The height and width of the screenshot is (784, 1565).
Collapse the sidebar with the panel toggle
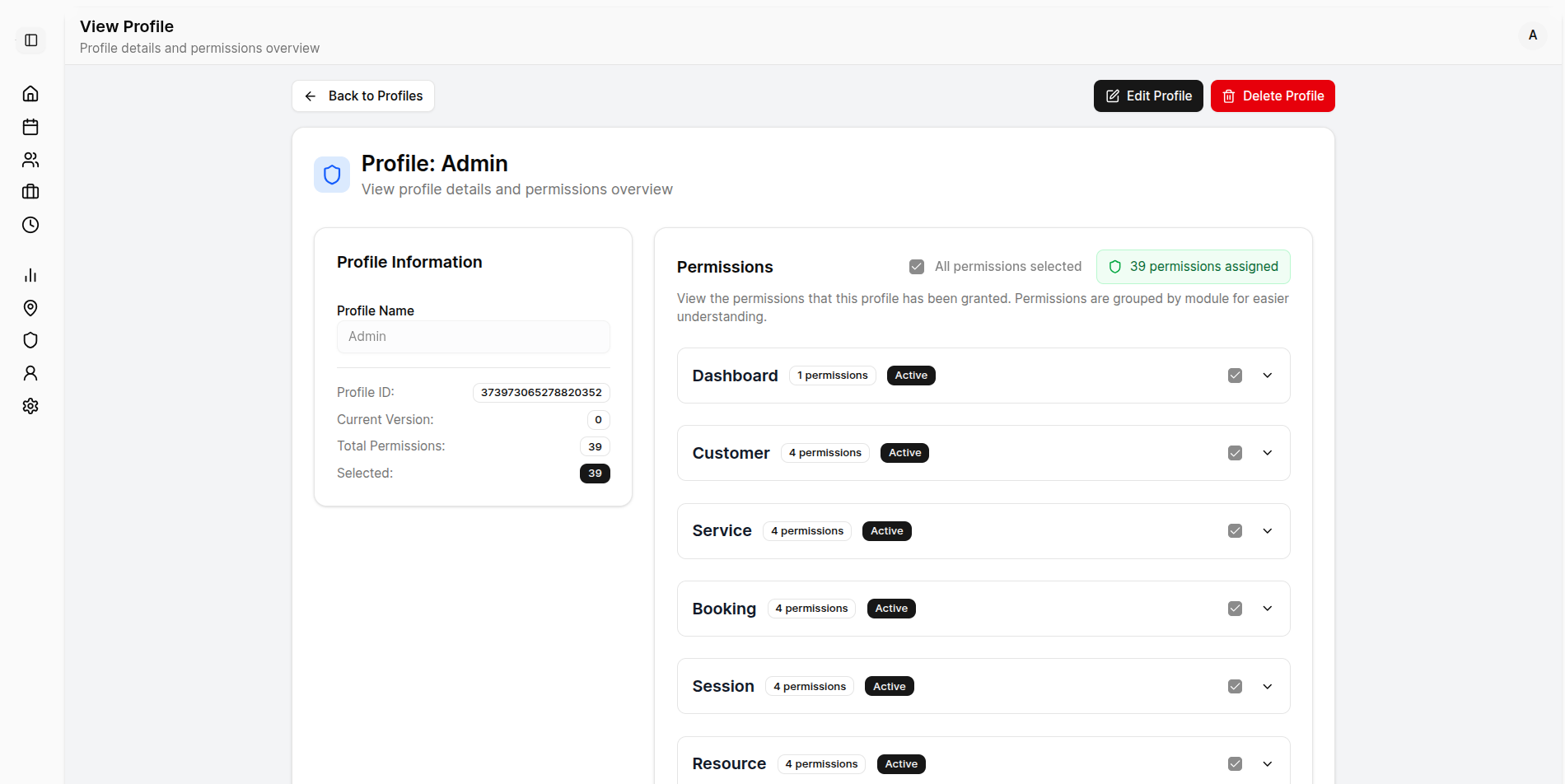tap(30, 39)
